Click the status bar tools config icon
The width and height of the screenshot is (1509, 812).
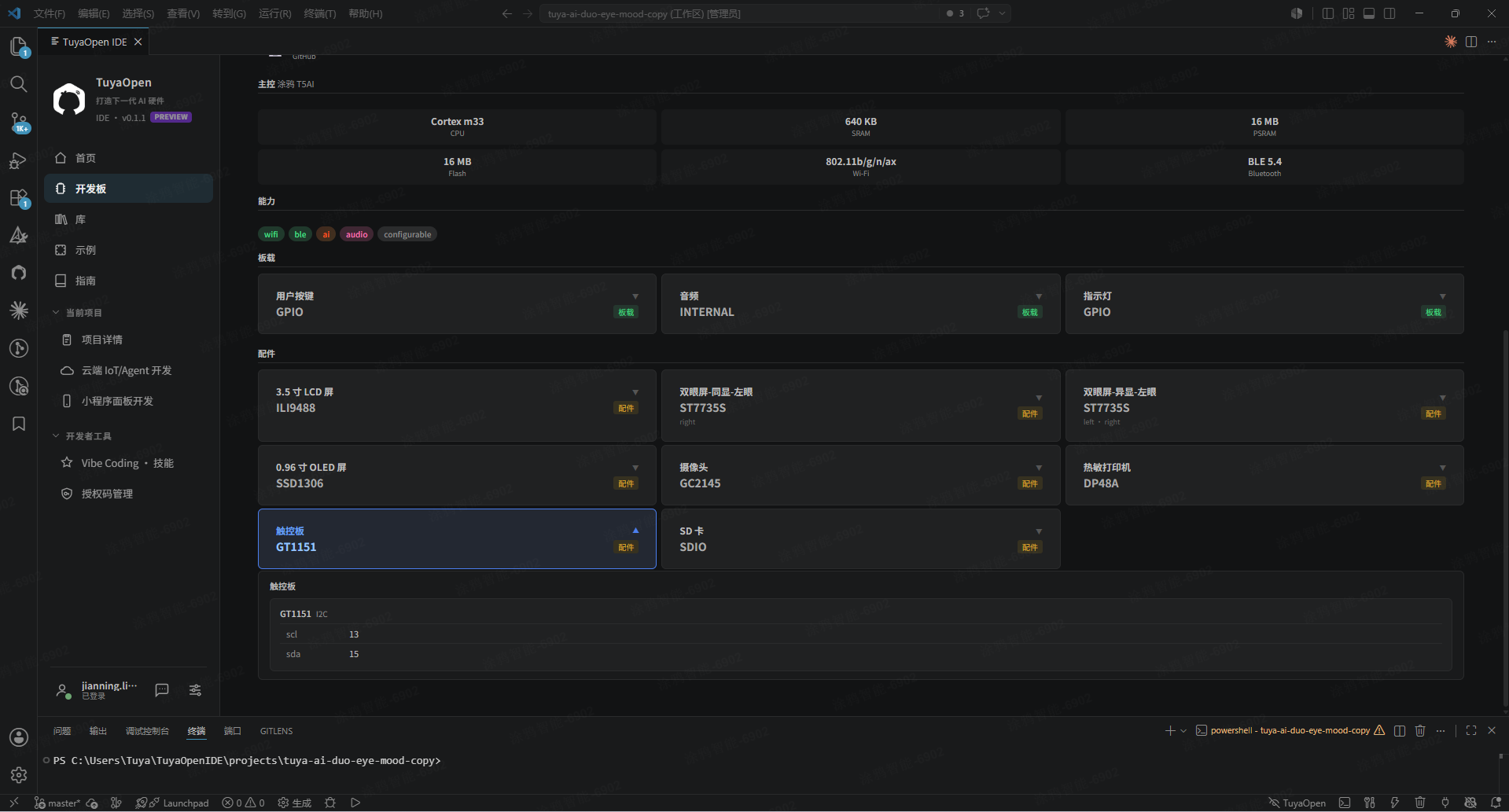[1370, 803]
